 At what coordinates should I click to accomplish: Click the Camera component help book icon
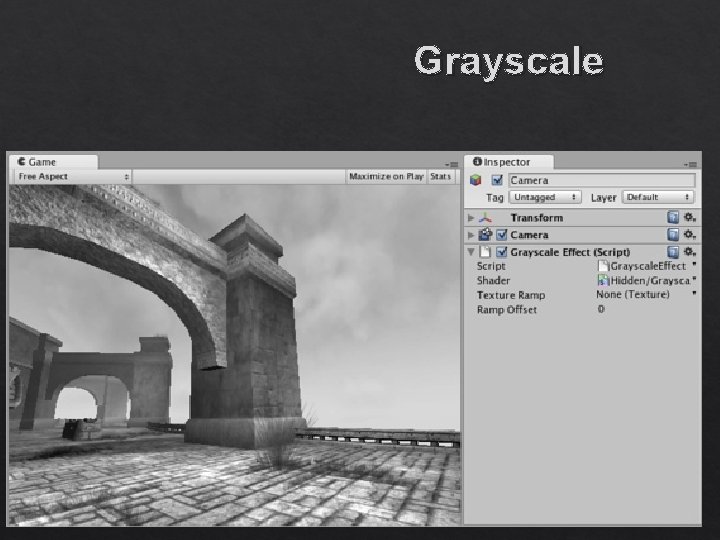[x=673, y=235]
